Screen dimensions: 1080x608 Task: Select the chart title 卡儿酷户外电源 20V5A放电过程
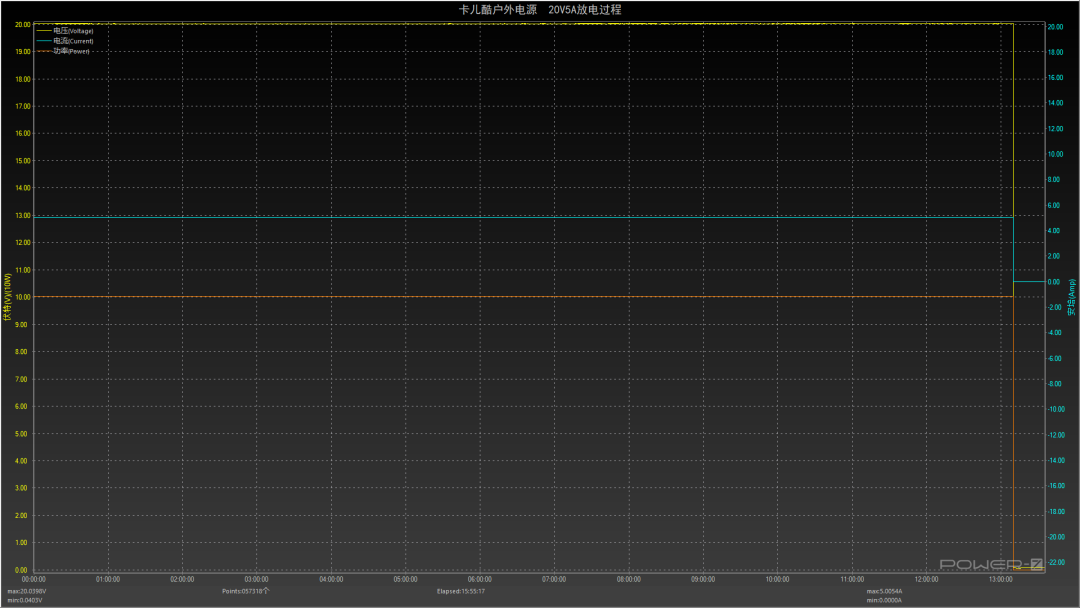tap(540, 10)
